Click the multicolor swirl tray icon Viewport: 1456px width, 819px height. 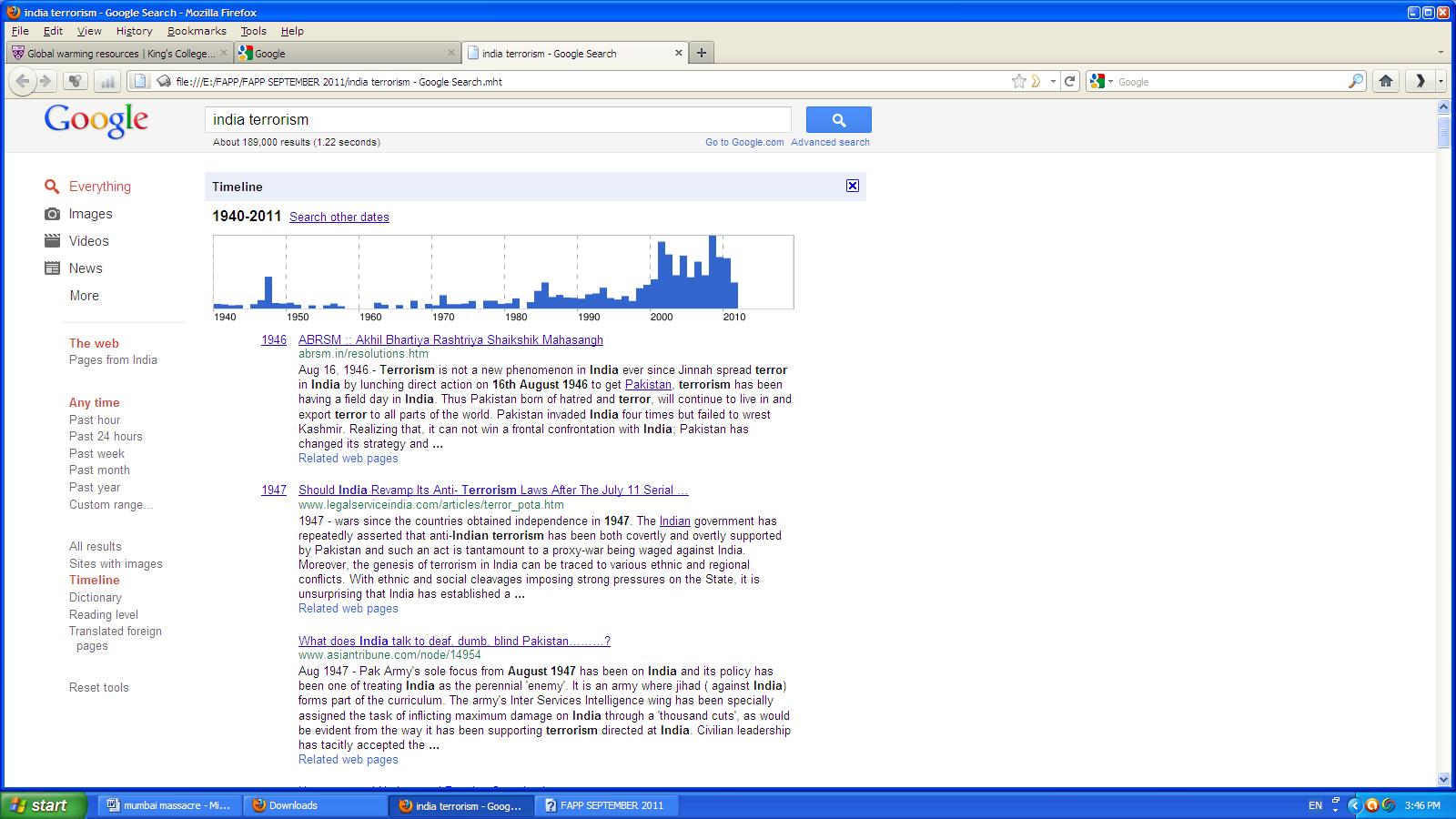(x=1388, y=805)
